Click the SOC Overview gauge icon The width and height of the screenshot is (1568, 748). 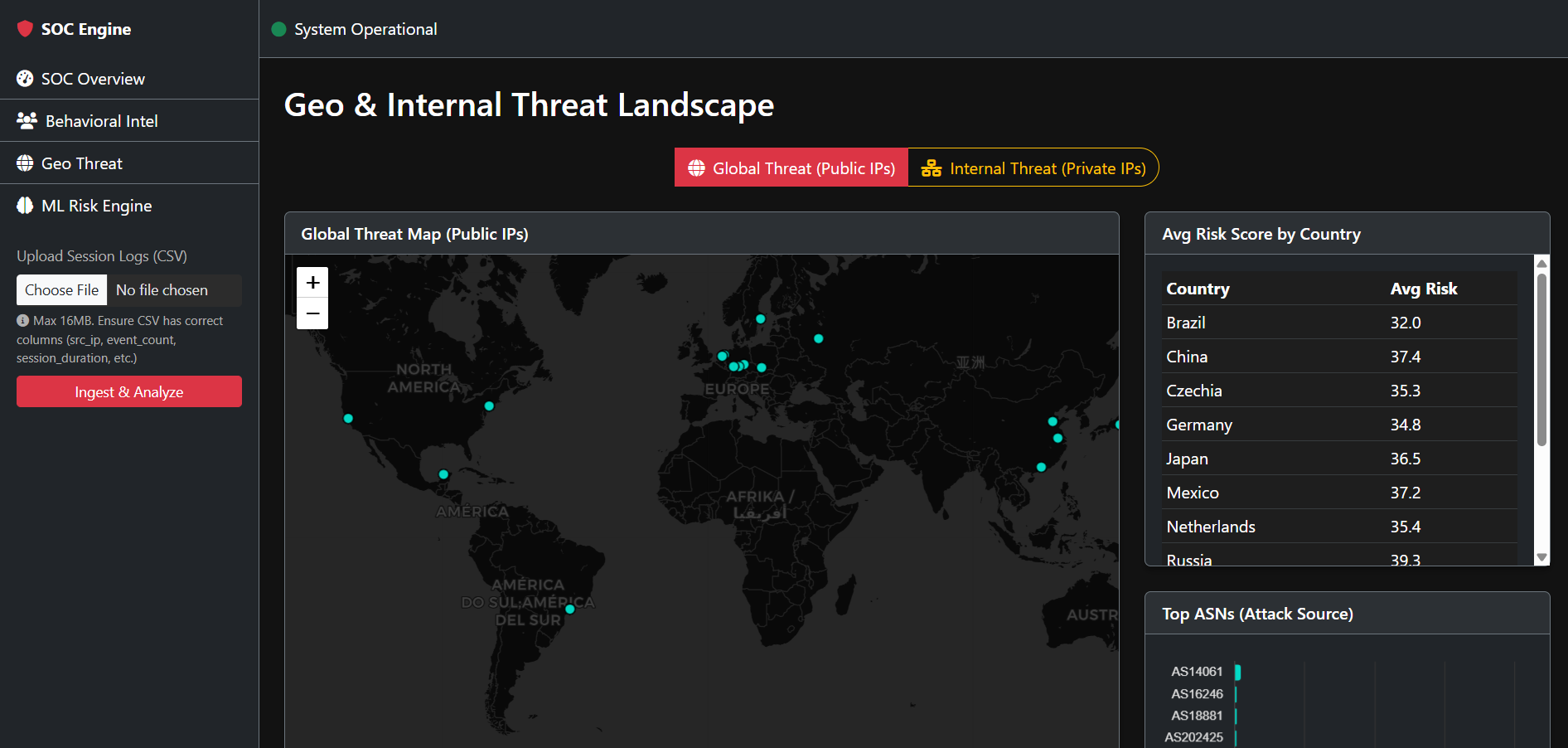[25, 79]
